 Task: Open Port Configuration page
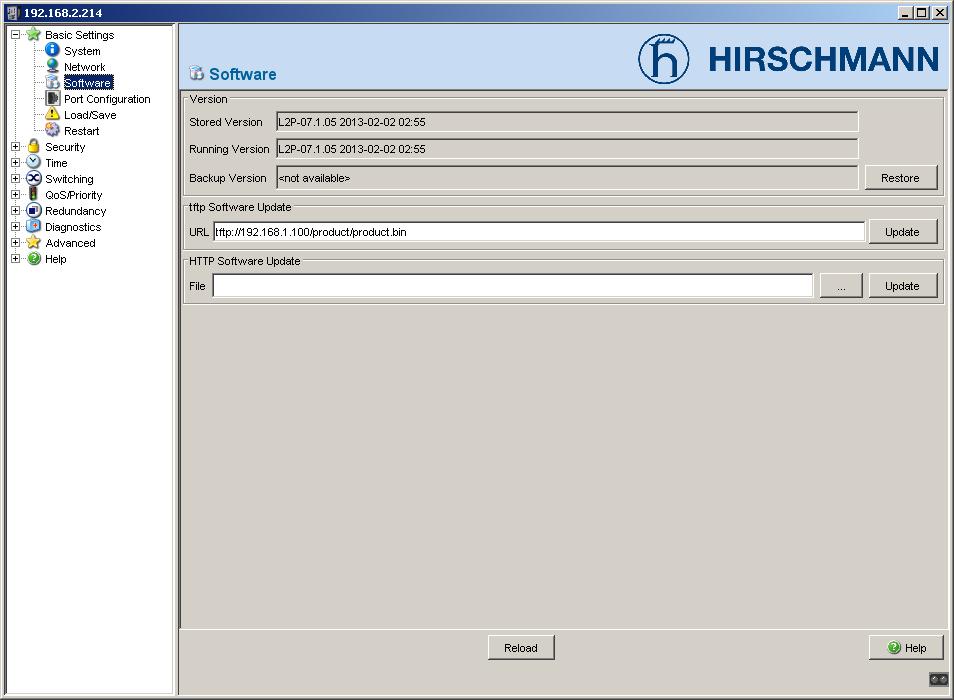point(107,99)
